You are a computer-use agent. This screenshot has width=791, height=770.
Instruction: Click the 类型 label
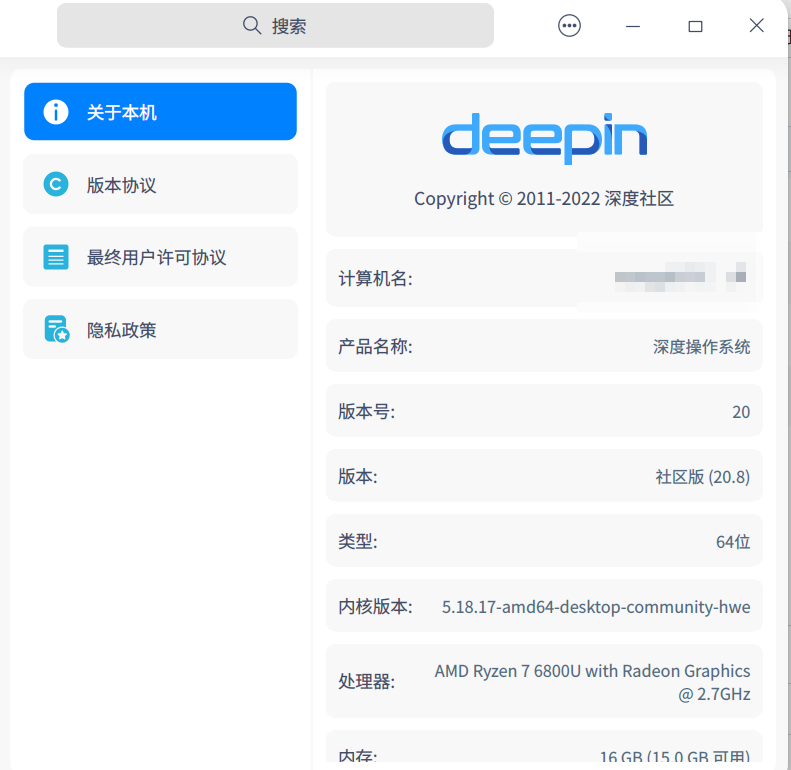358,541
